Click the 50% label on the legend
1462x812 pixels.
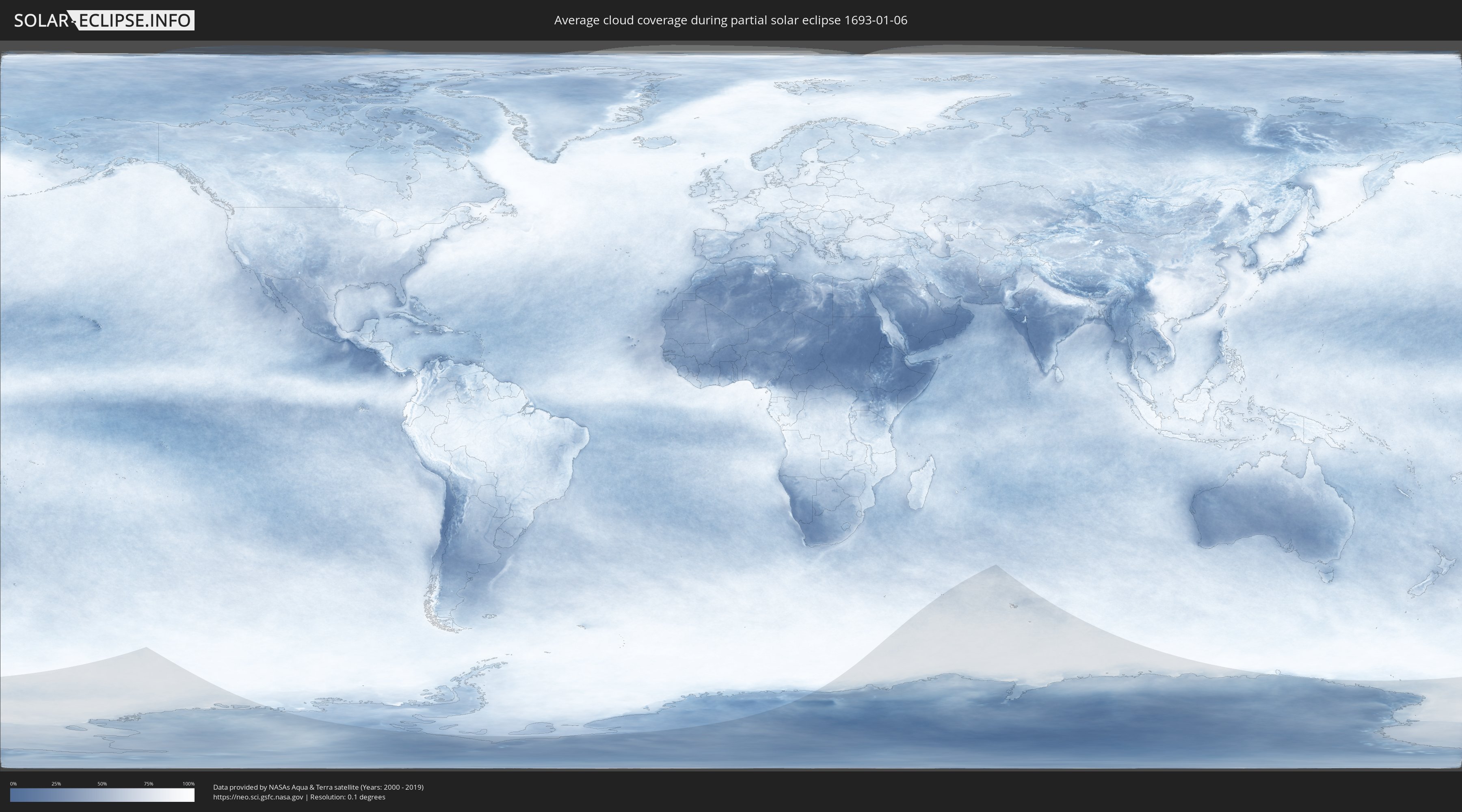click(x=102, y=784)
